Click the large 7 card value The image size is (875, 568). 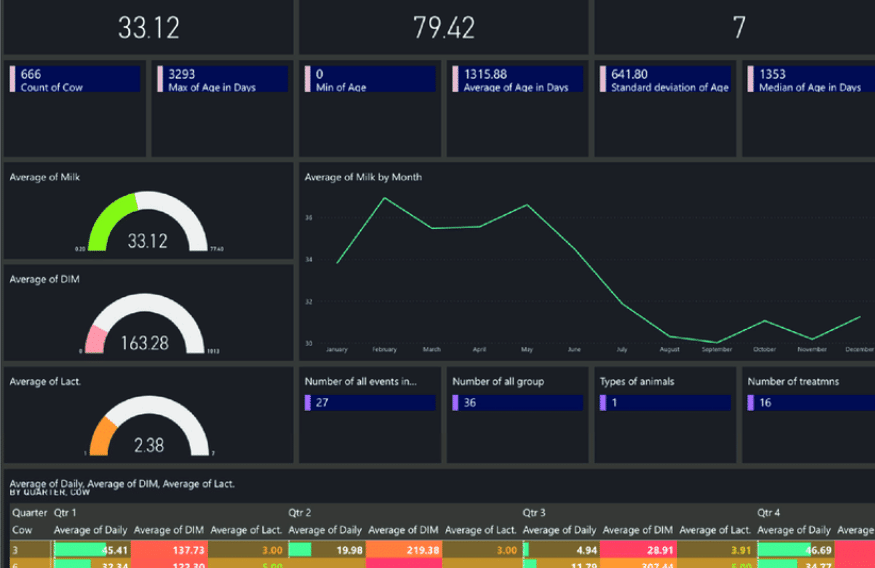(739, 27)
